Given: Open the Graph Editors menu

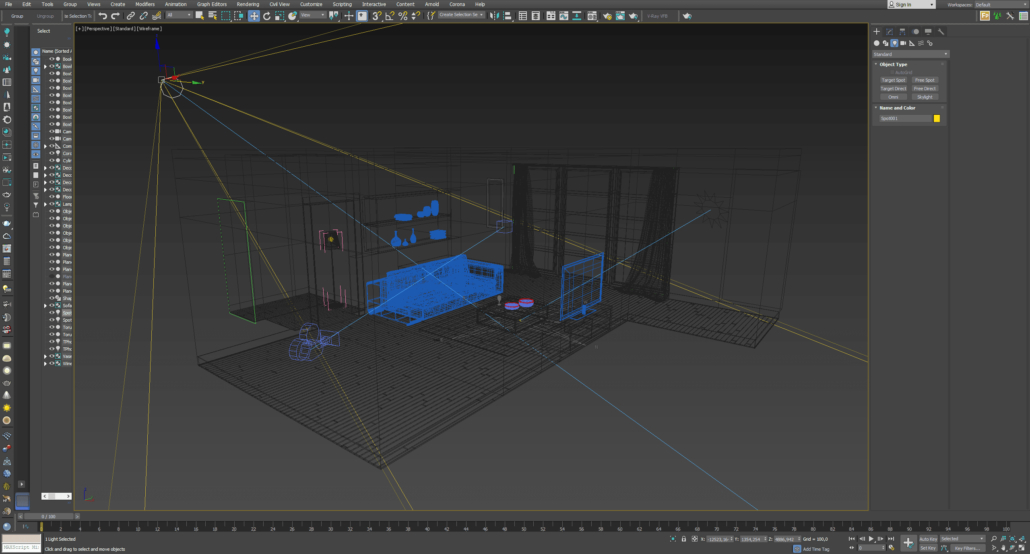Looking at the screenshot, I should tap(212, 4).
